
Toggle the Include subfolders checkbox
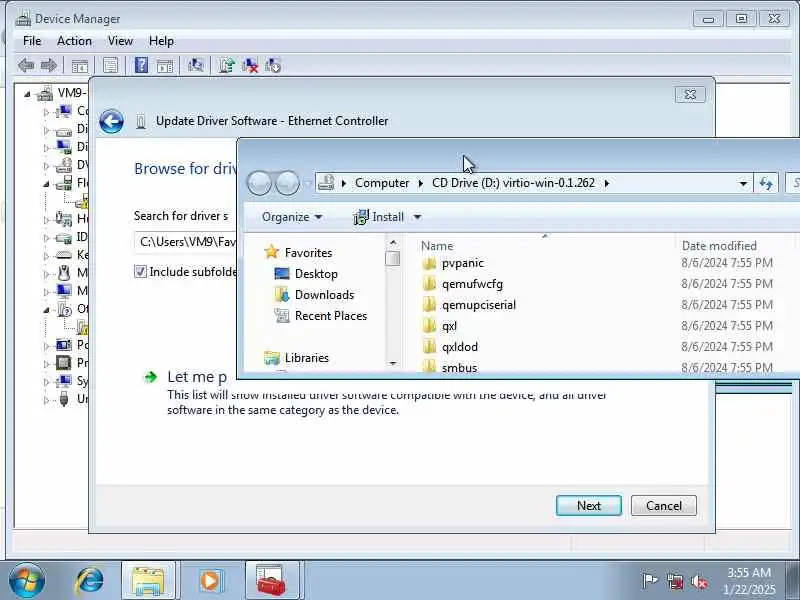point(140,271)
